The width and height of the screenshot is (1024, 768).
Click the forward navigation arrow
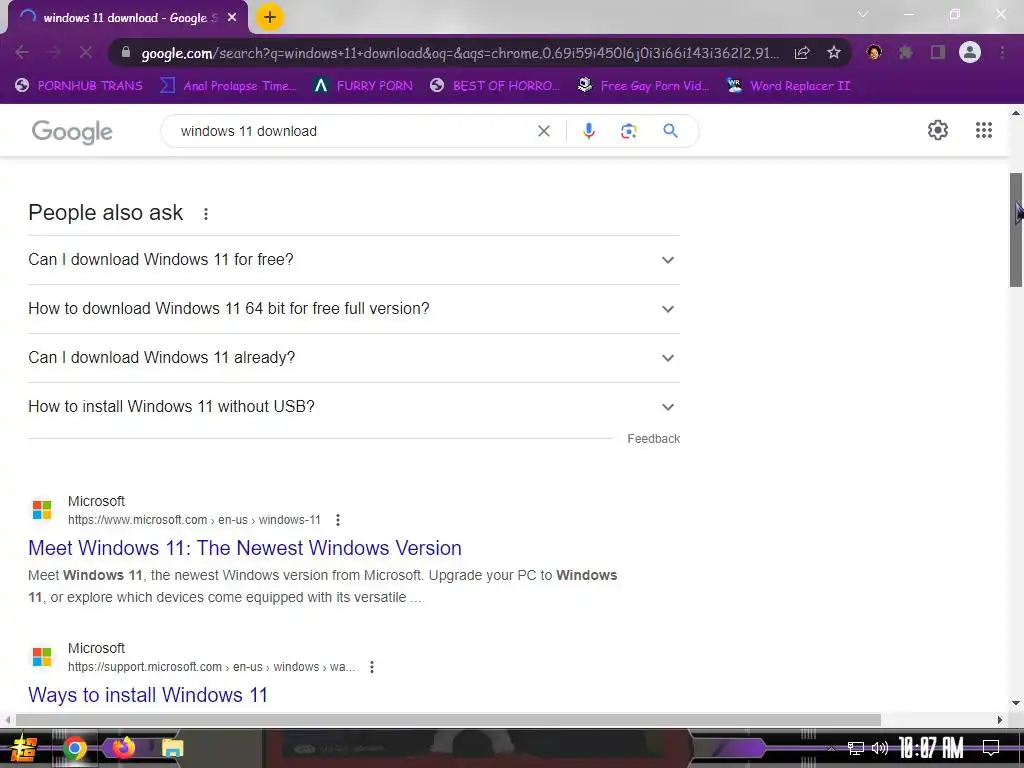click(54, 52)
